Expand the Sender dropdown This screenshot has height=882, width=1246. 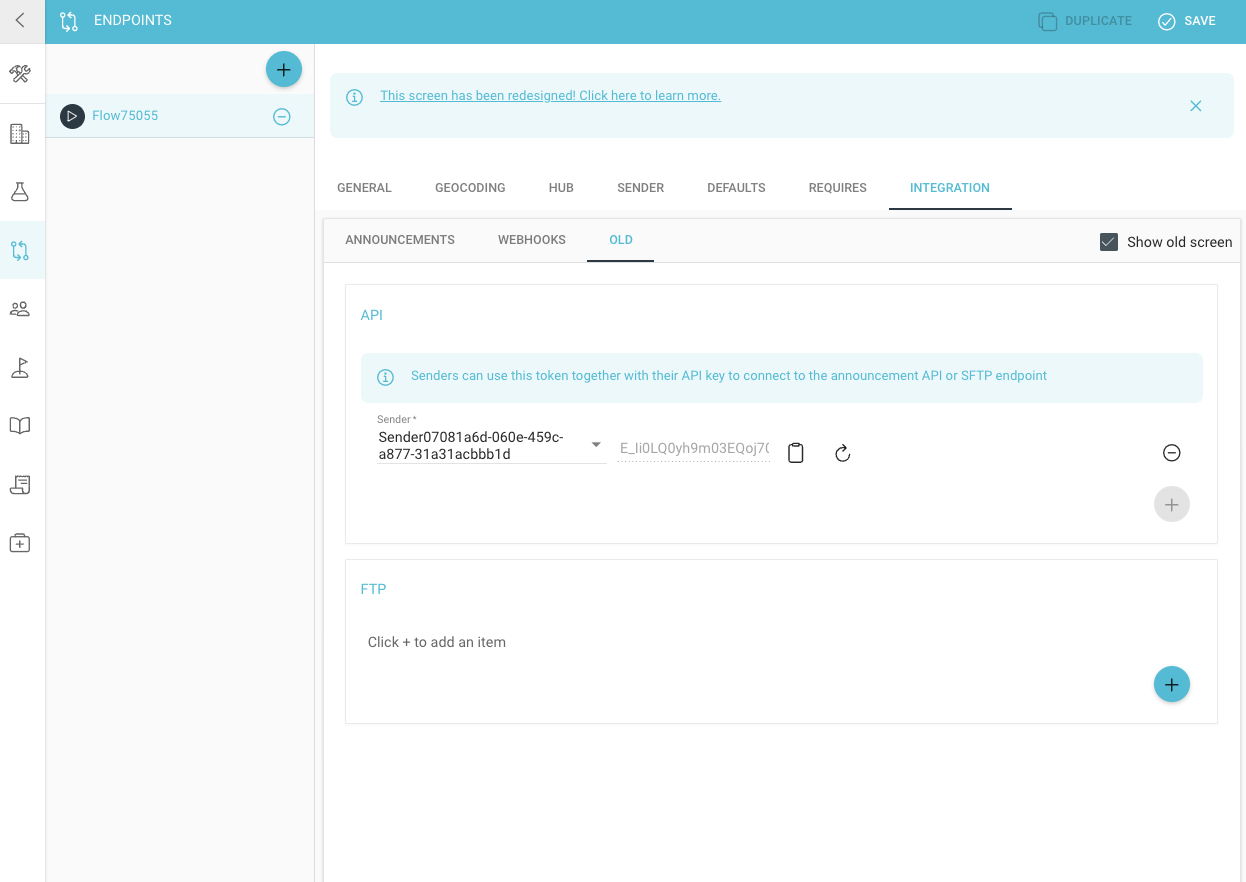click(x=596, y=445)
